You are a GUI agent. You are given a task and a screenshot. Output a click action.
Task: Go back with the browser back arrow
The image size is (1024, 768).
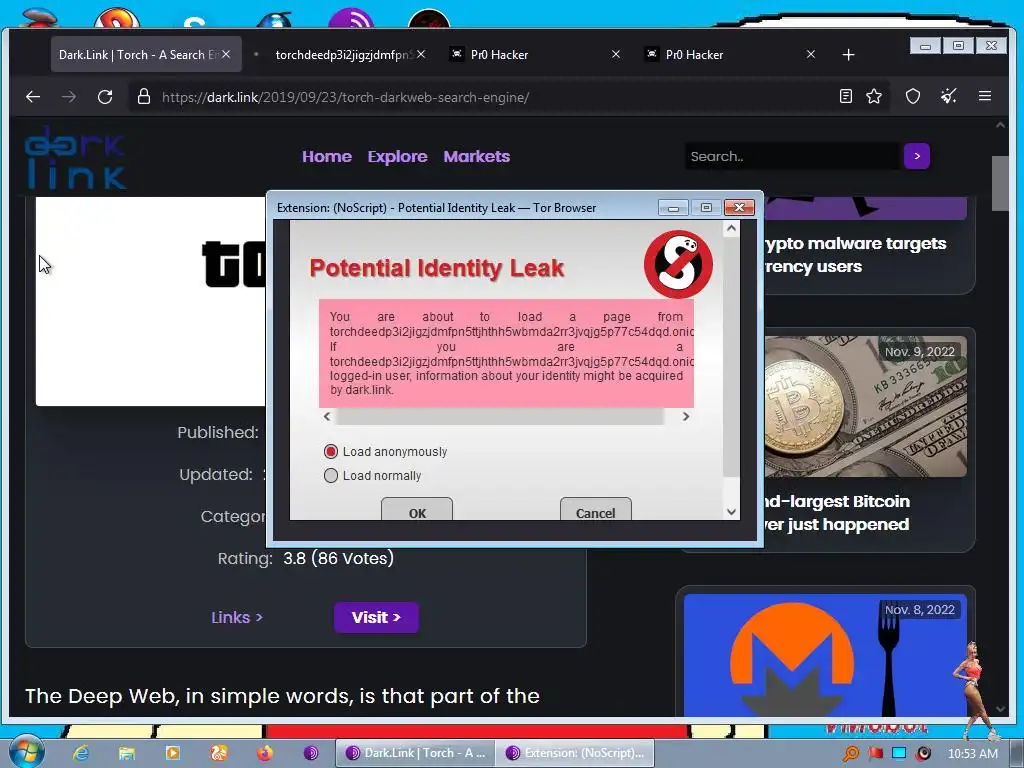[33, 97]
